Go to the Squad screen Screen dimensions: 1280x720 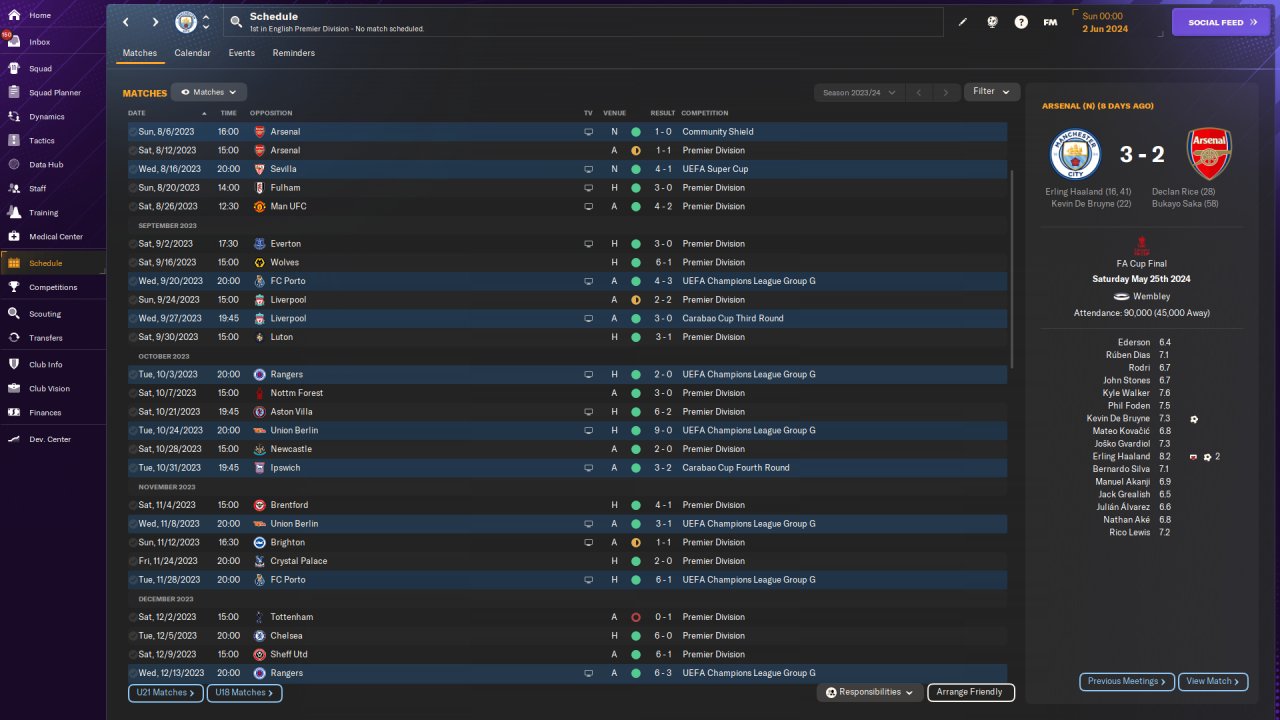pyautogui.click(x=53, y=69)
